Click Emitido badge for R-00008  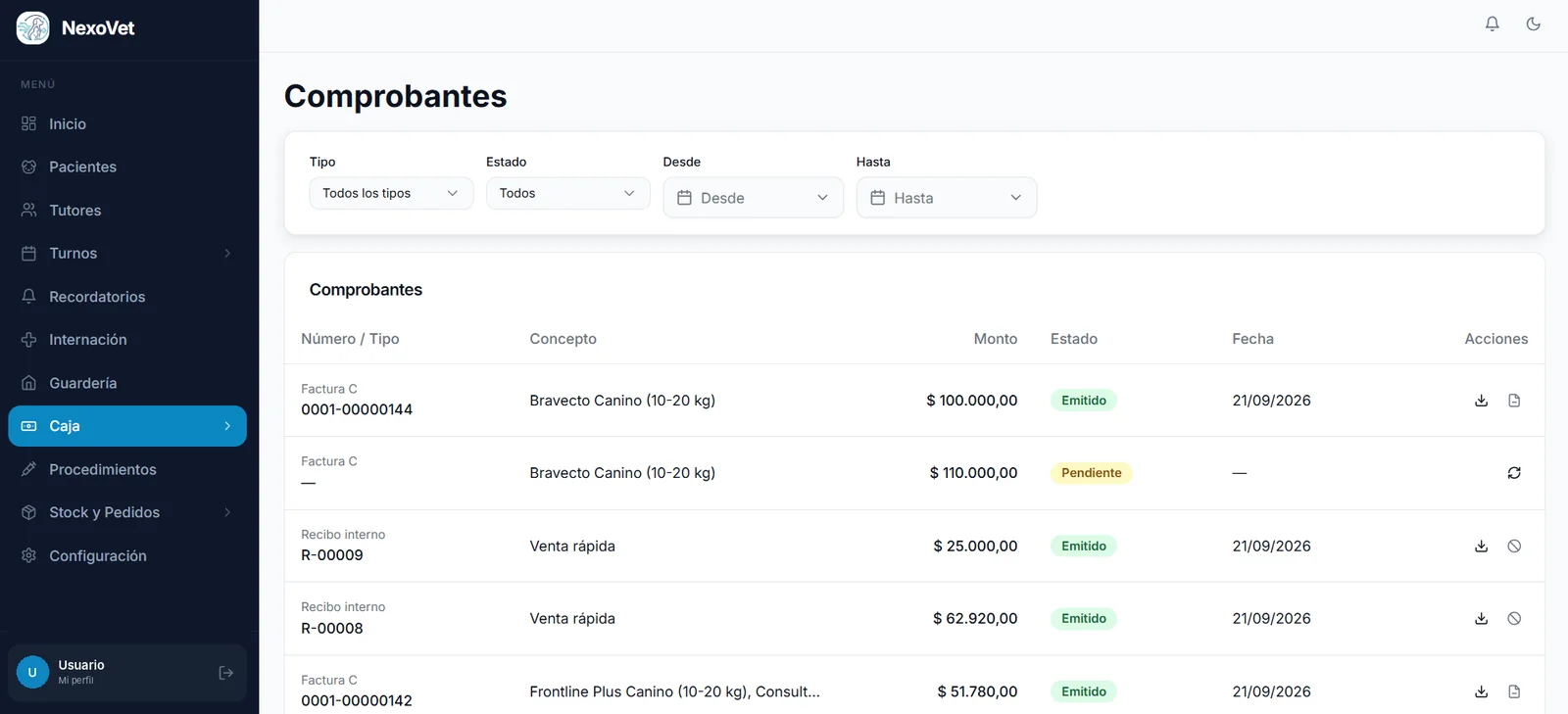tap(1083, 619)
